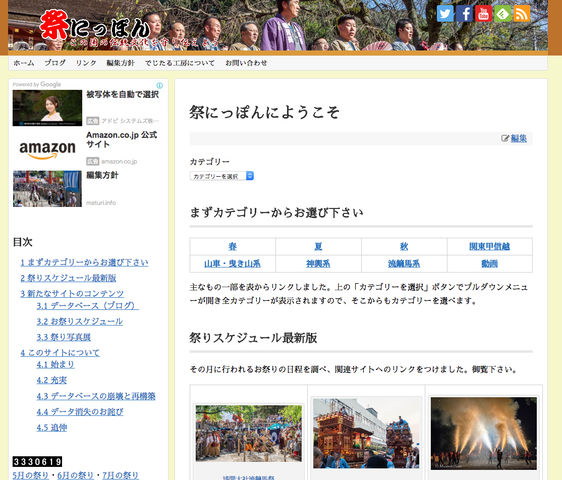The image size is (562, 480).
Task: Jump to 4.3 データベースの崩壊と再構築
Action: pyautogui.click(x=96, y=396)
